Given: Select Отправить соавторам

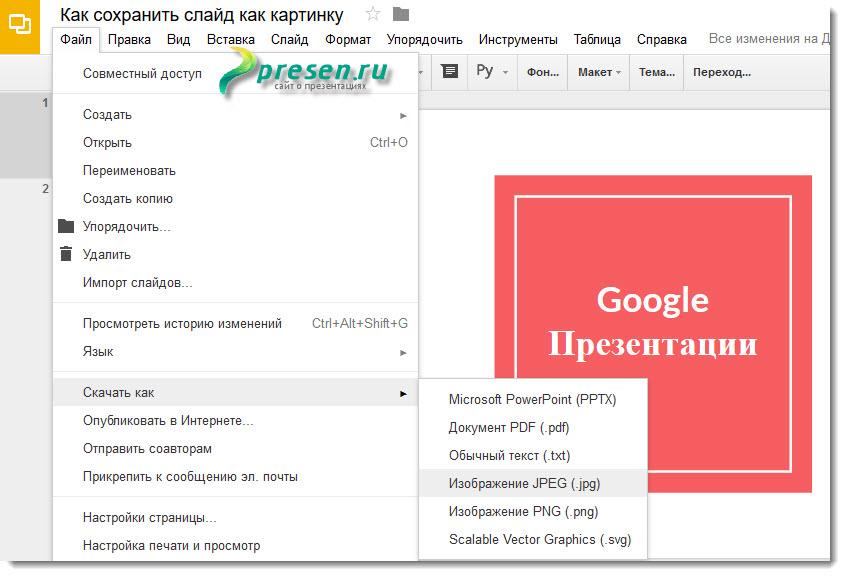Looking at the screenshot, I should (x=236, y=449).
